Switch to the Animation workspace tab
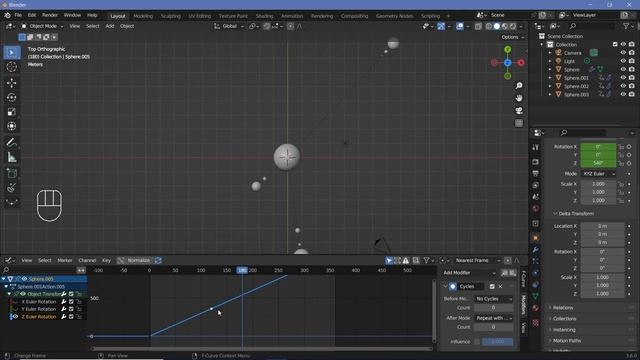The width and height of the screenshot is (640, 360). click(292, 16)
